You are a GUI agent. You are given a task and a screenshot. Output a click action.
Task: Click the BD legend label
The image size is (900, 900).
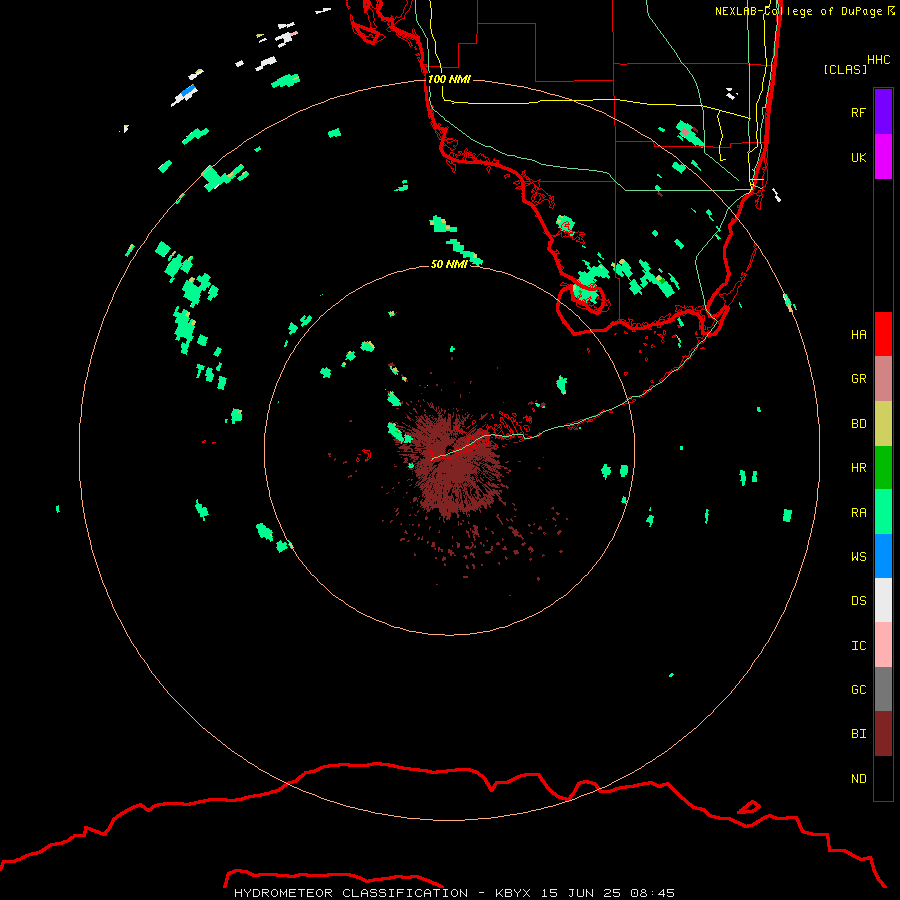pyautogui.click(x=858, y=424)
